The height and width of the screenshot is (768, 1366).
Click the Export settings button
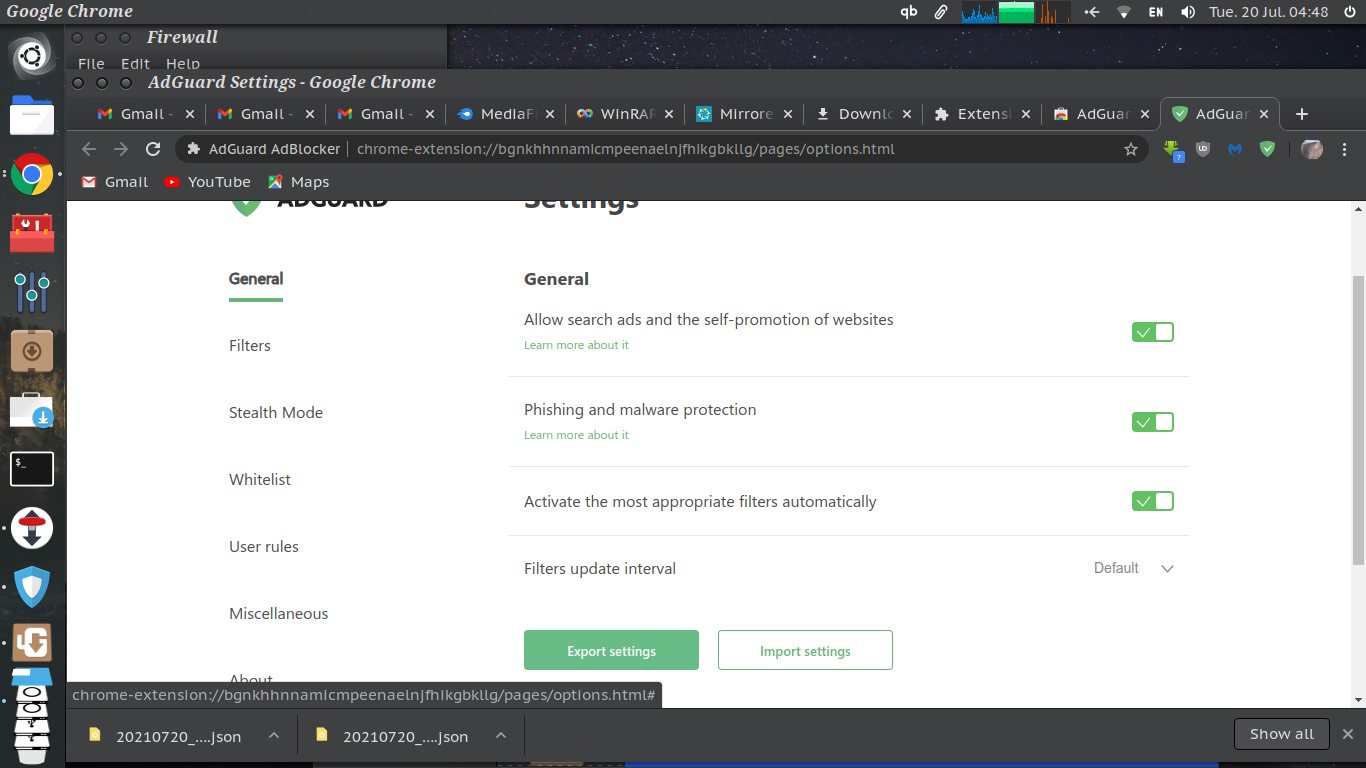(x=611, y=650)
